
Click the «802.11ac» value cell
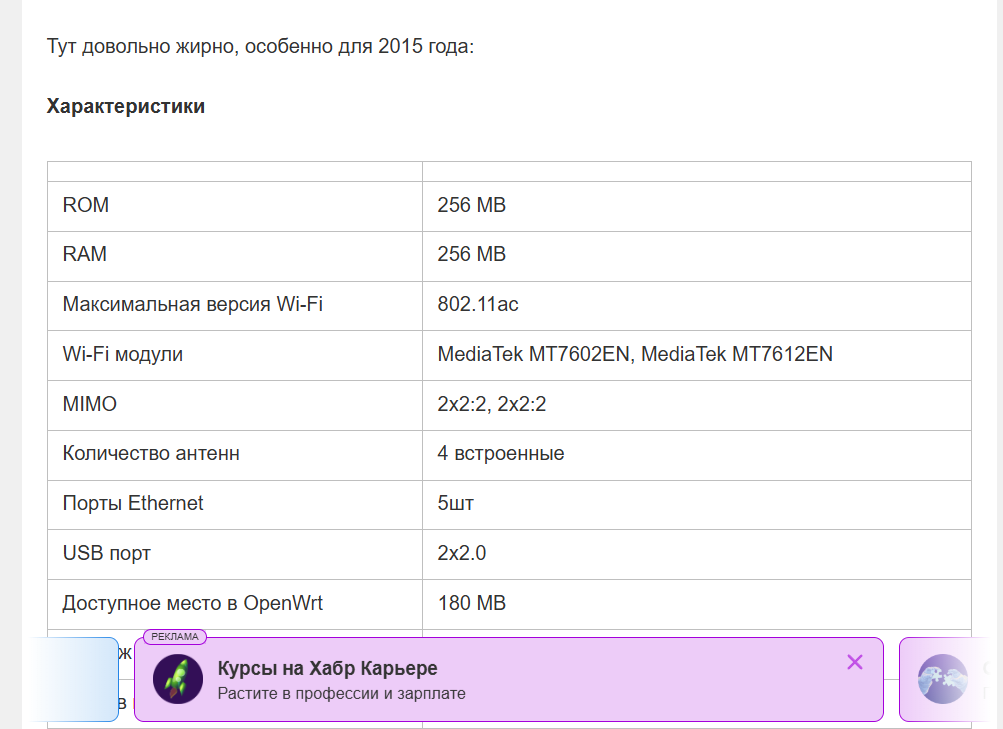tap(478, 304)
